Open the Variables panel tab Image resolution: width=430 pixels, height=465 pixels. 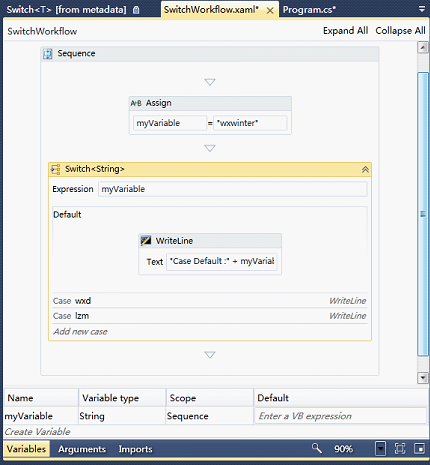[x=26, y=449]
